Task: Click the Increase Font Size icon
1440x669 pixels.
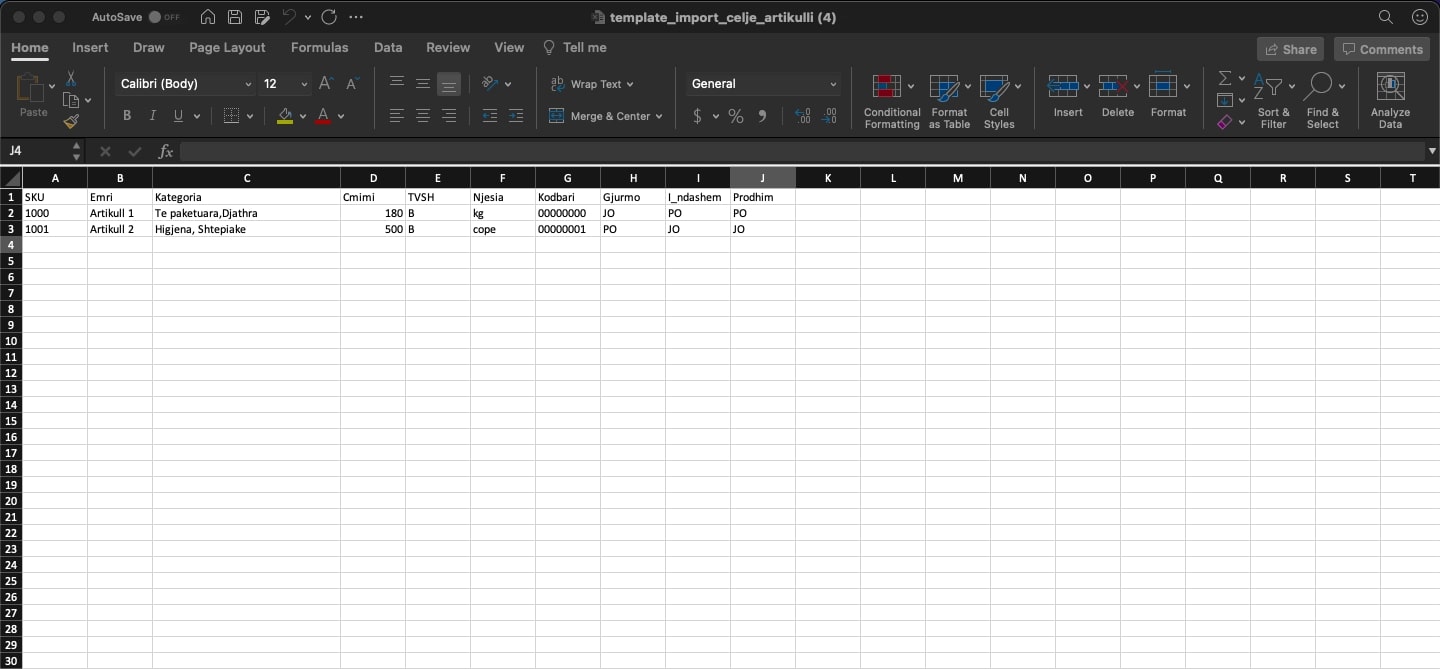Action: point(325,84)
